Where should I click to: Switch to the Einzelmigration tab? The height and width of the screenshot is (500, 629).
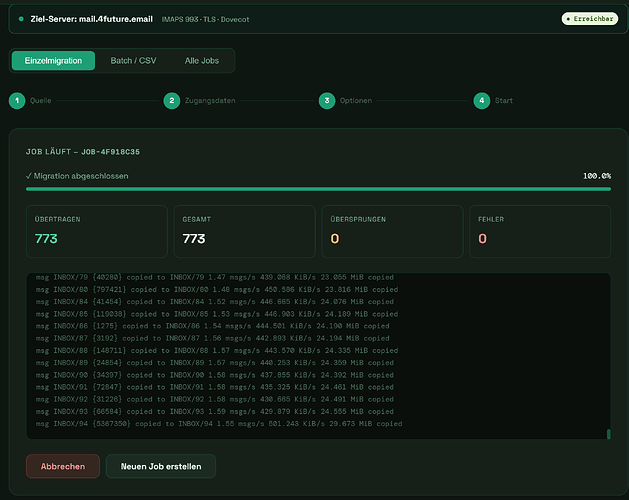pyautogui.click(x=53, y=61)
